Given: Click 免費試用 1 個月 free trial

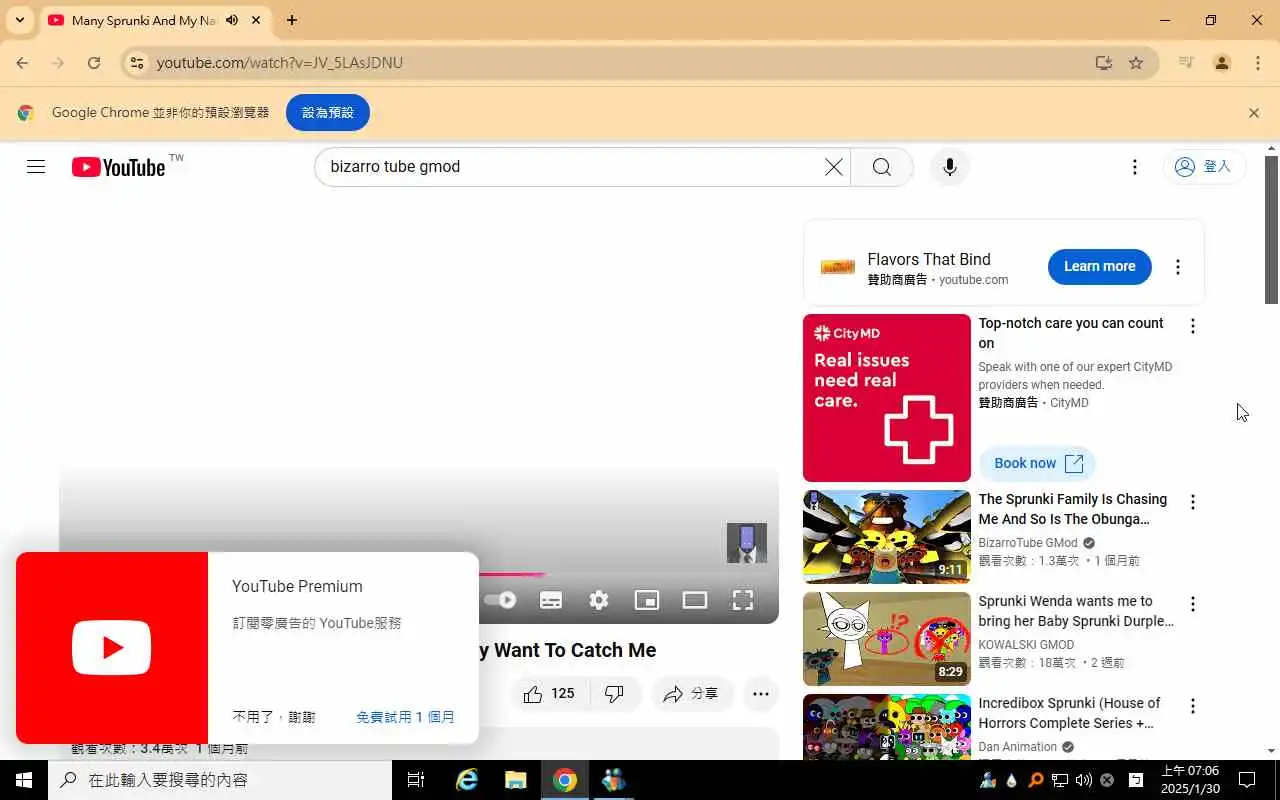Looking at the screenshot, I should coord(405,717).
